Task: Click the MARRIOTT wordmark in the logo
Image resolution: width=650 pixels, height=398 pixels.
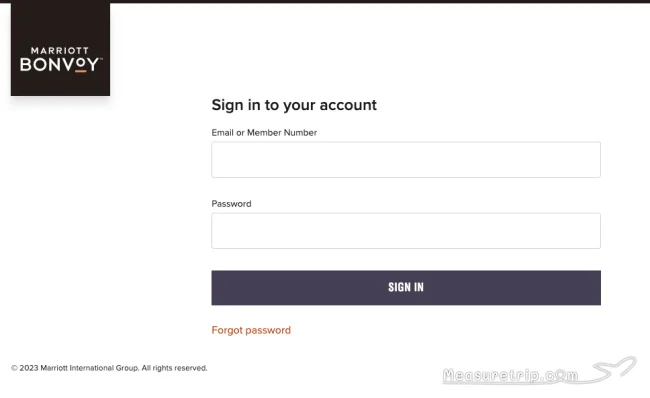Action: [60, 51]
